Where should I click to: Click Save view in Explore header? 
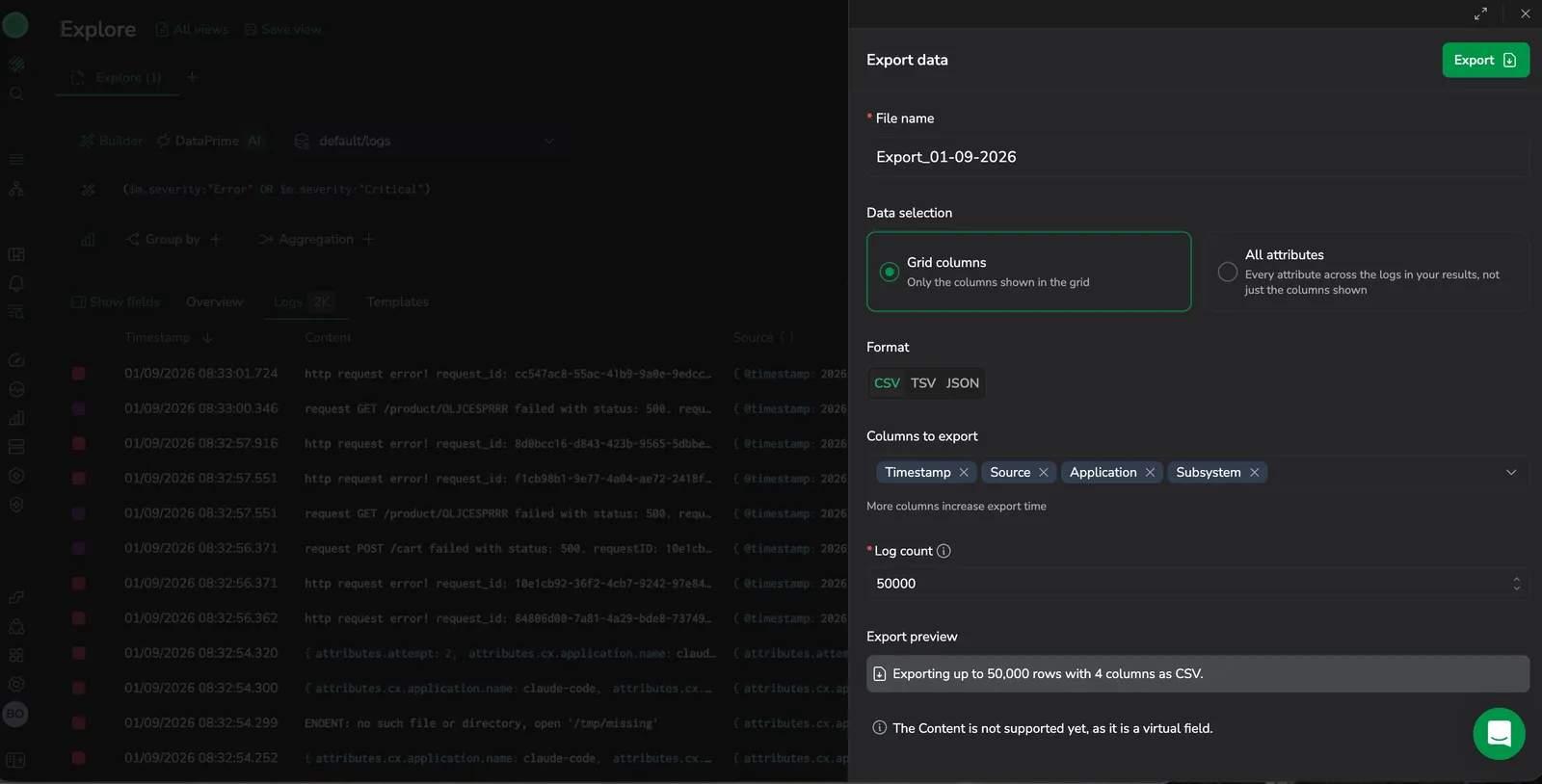click(283, 29)
